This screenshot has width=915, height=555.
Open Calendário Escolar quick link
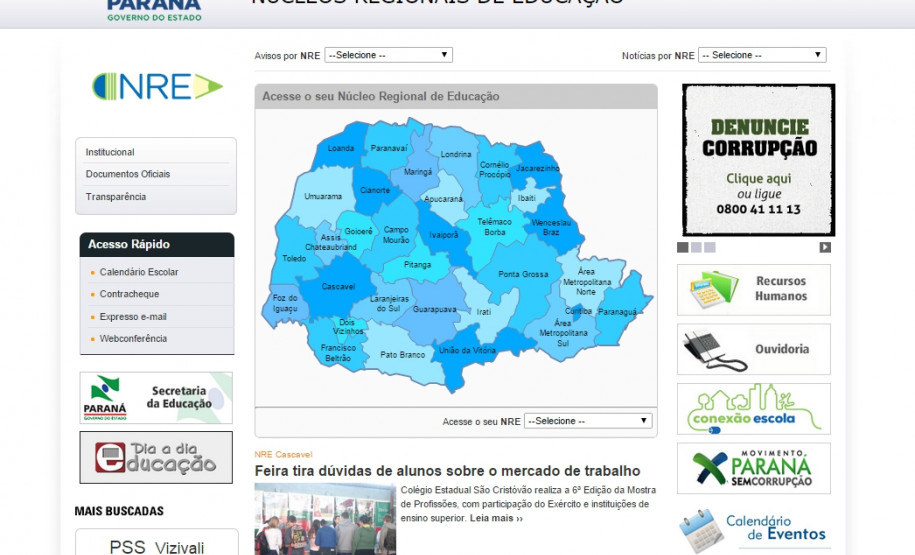tap(139, 272)
